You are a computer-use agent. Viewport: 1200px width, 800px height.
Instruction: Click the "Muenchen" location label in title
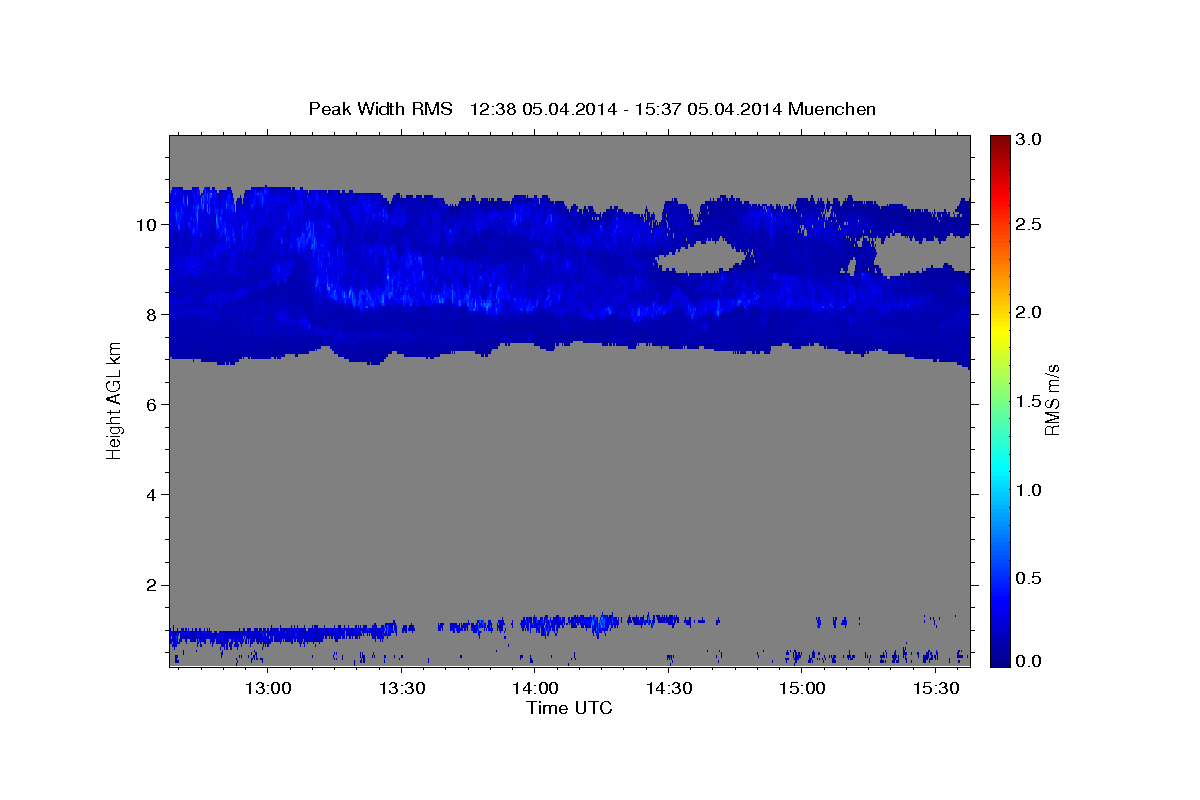[x=832, y=108]
